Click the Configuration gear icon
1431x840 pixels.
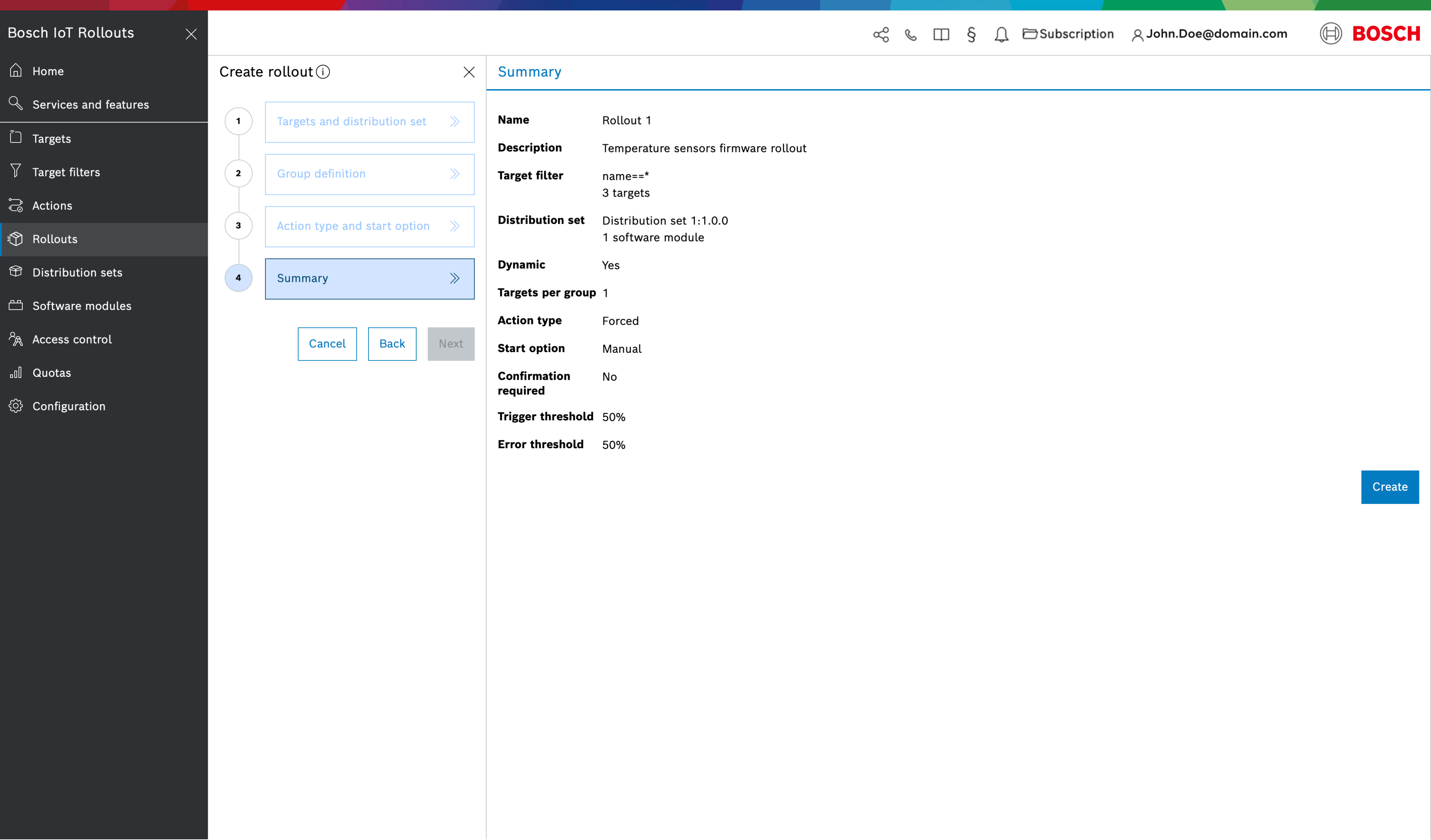pyautogui.click(x=16, y=405)
